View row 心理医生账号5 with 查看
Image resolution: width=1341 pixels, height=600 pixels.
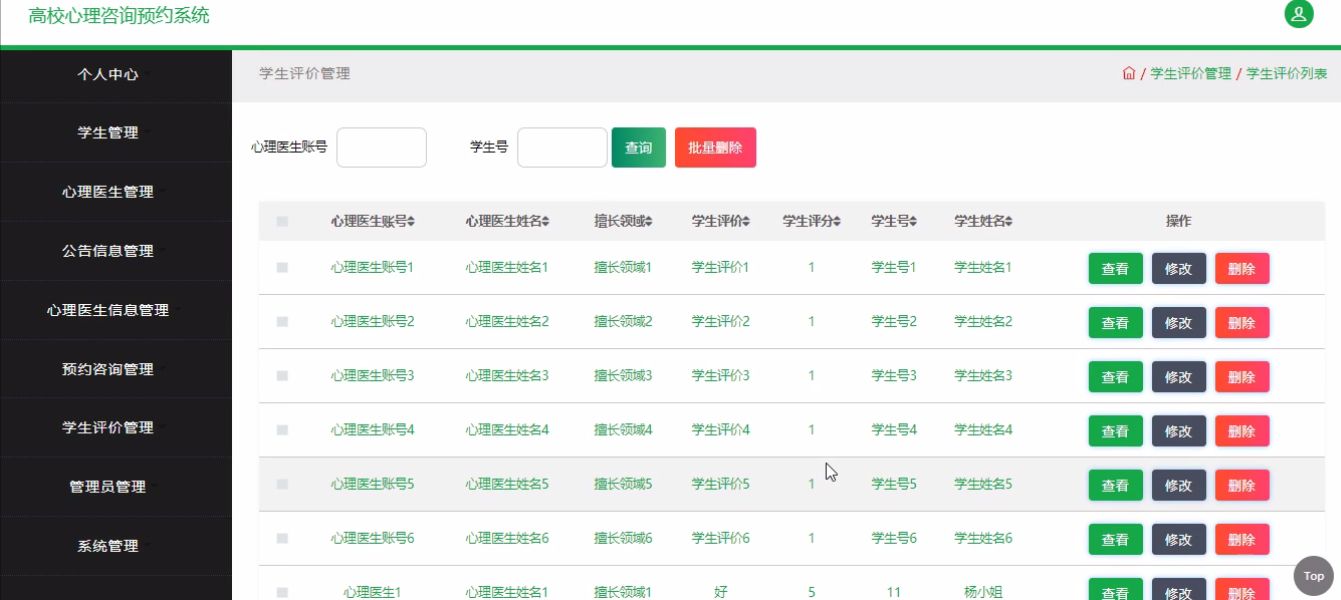point(1115,485)
